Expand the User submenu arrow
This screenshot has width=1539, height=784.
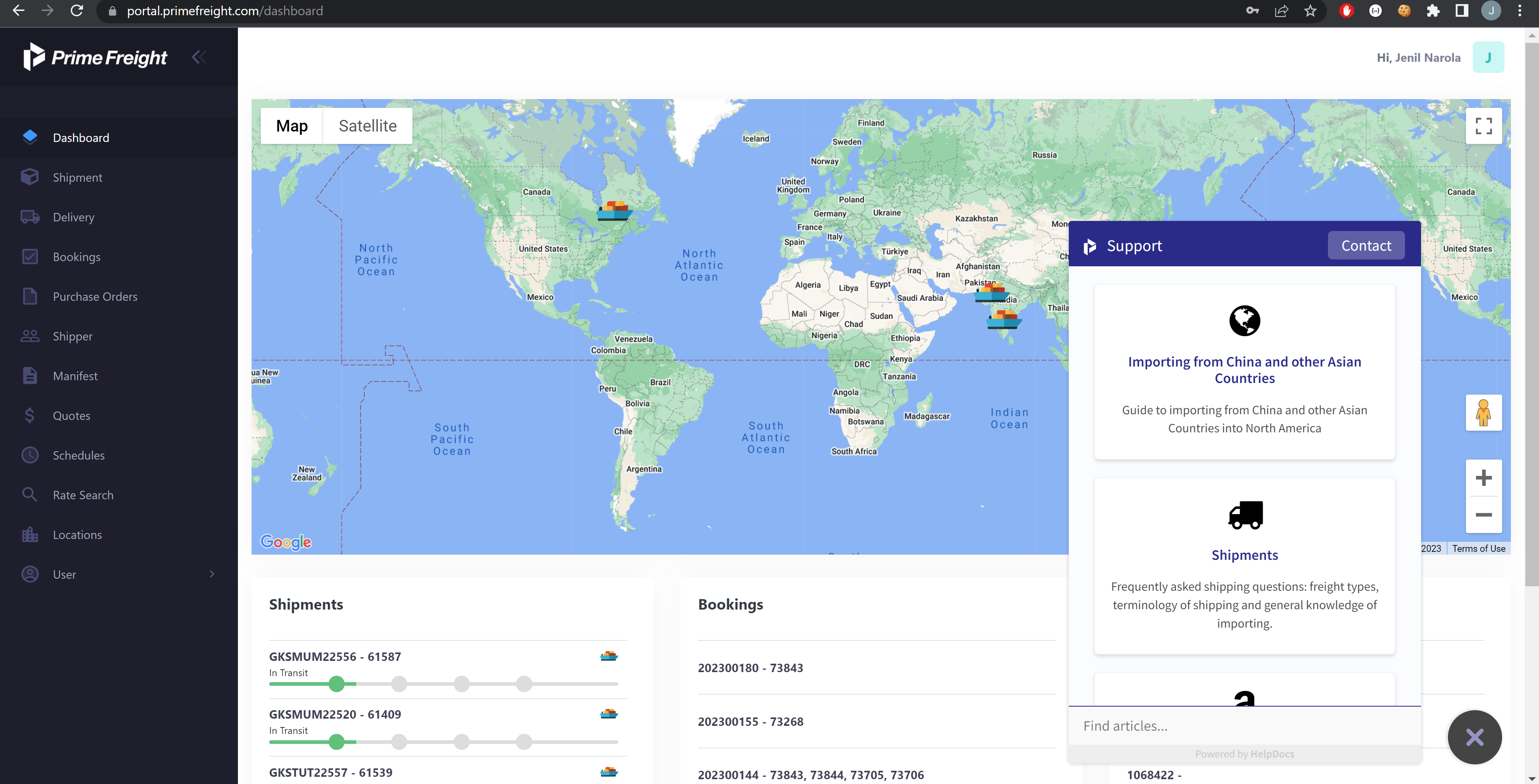click(x=212, y=574)
